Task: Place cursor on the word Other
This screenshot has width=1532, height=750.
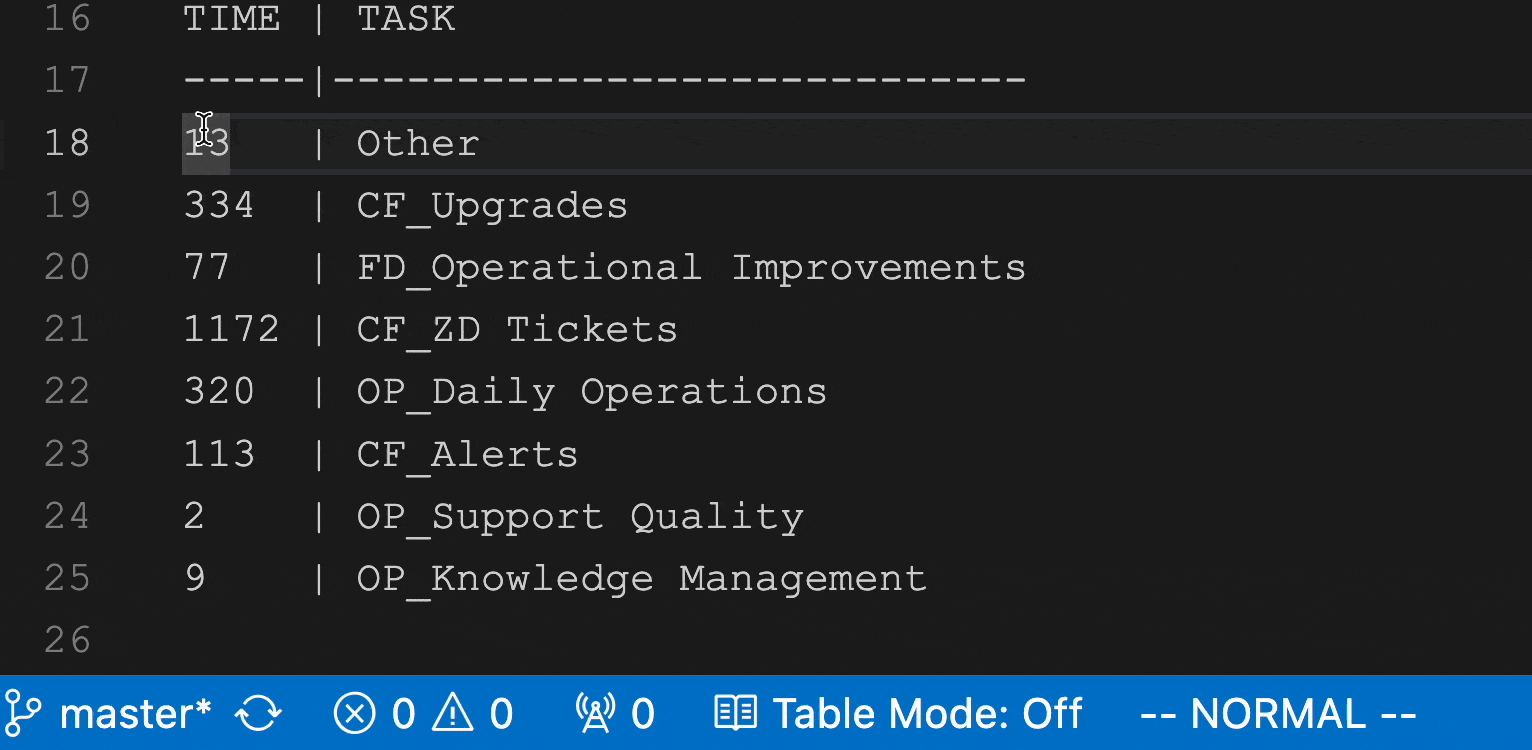Action: [x=418, y=144]
